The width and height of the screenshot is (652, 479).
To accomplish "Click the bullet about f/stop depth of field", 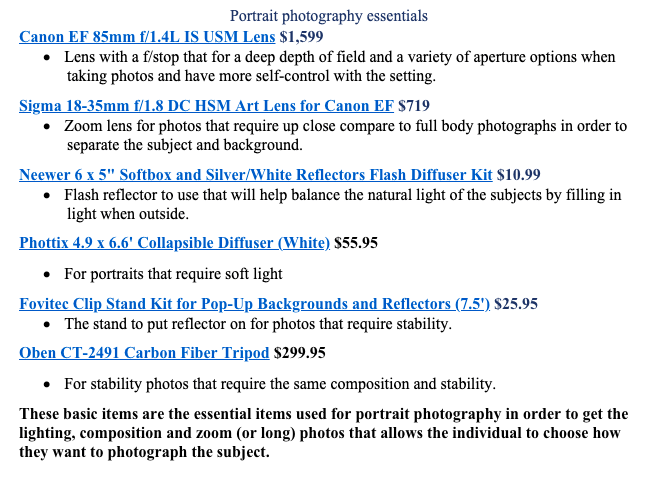I will point(340,67).
